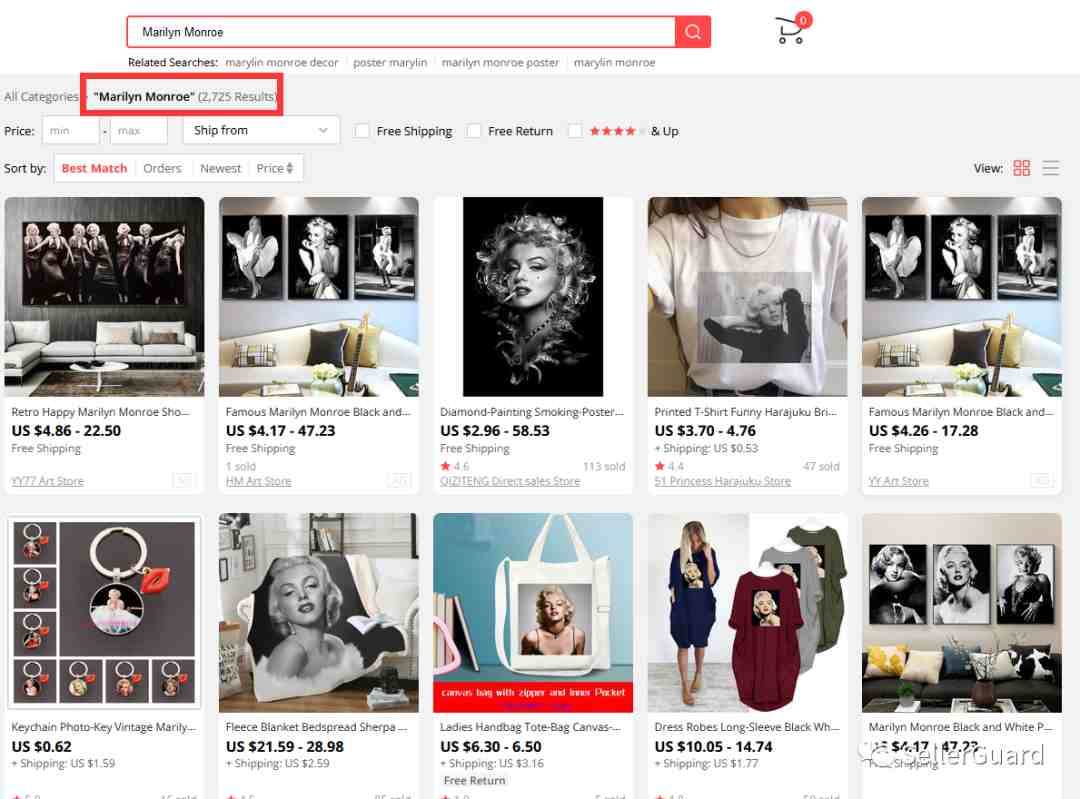Screen dimensions: 1080x799
Task: Focus the Marilyn Monroe search box
Action: [x=401, y=32]
